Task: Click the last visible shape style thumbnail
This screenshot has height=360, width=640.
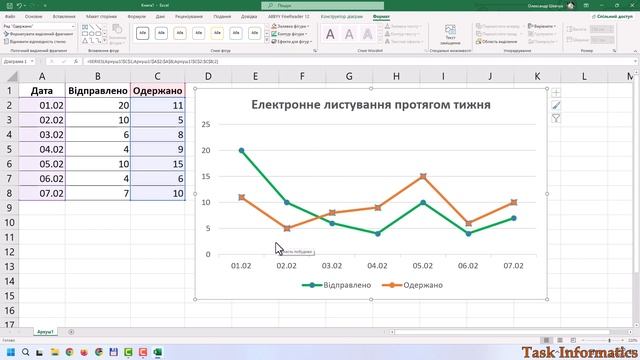Action: pos(254,33)
